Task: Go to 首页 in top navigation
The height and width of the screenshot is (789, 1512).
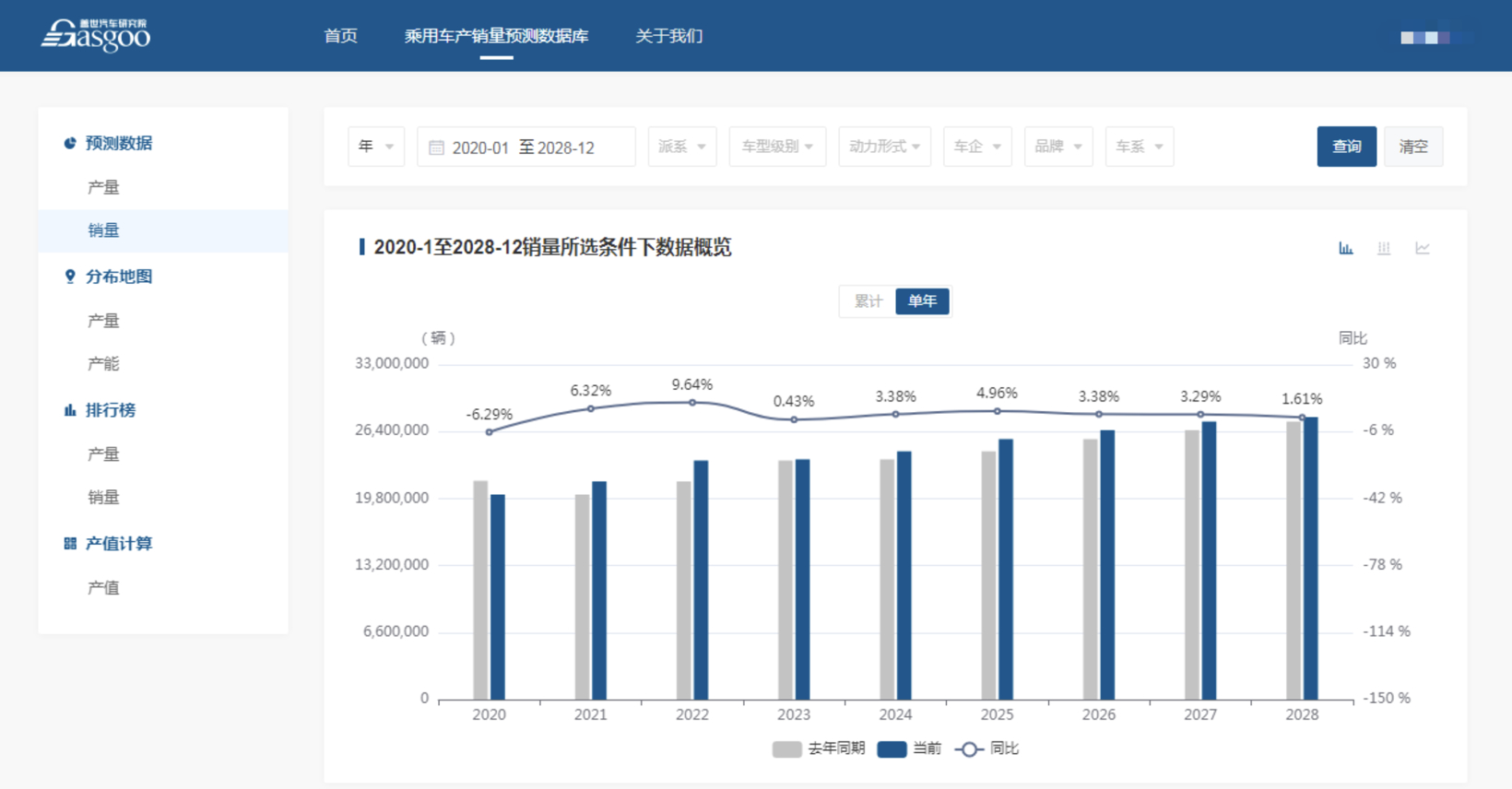Action: (340, 36)
